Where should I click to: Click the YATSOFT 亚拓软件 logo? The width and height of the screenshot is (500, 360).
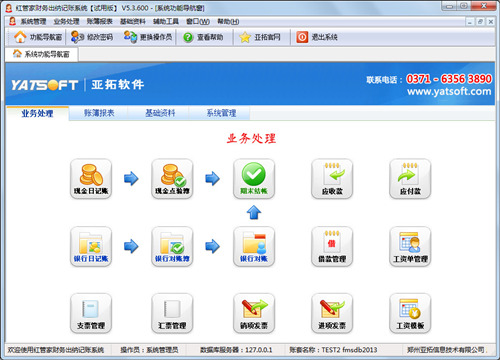[x=77, y=85]
